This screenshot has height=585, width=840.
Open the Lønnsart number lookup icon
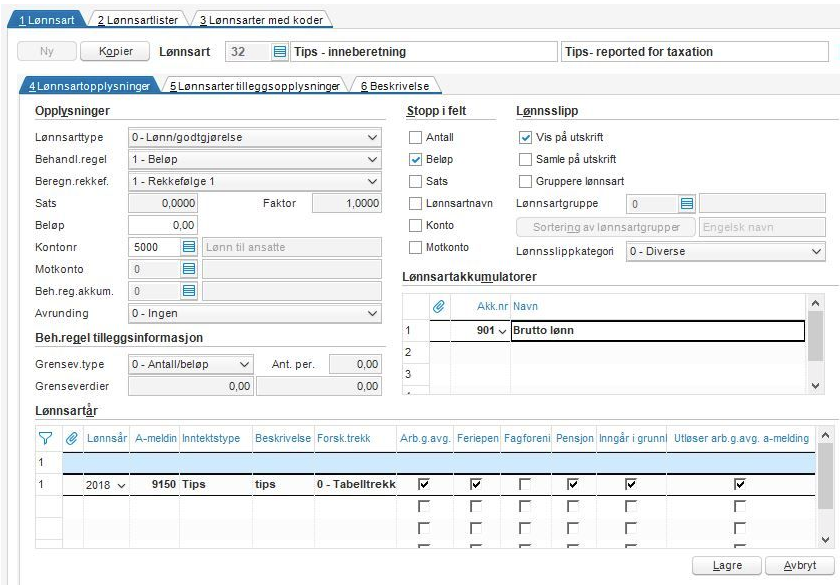point(280,52)
